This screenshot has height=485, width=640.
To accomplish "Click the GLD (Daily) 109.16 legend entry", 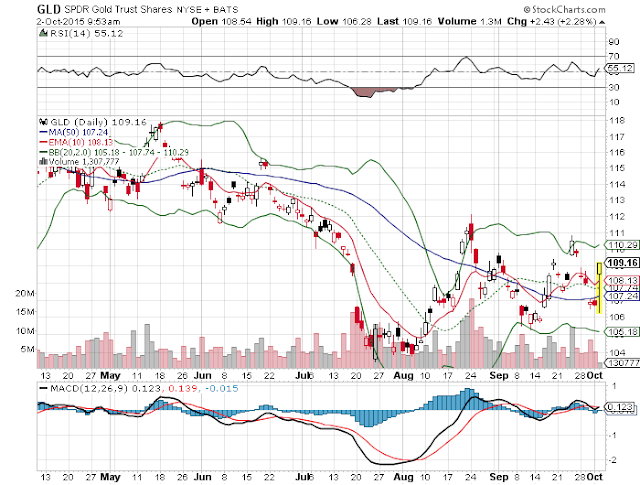I will [98, 122].
